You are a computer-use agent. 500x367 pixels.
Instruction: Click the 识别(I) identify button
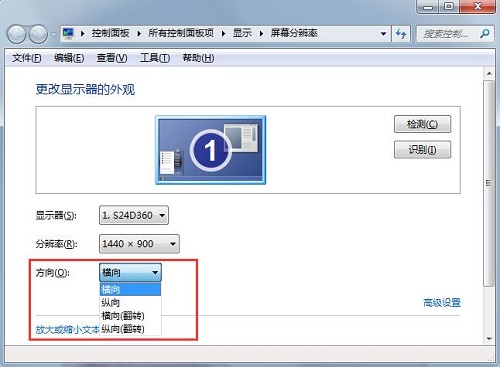click(422, 150)
